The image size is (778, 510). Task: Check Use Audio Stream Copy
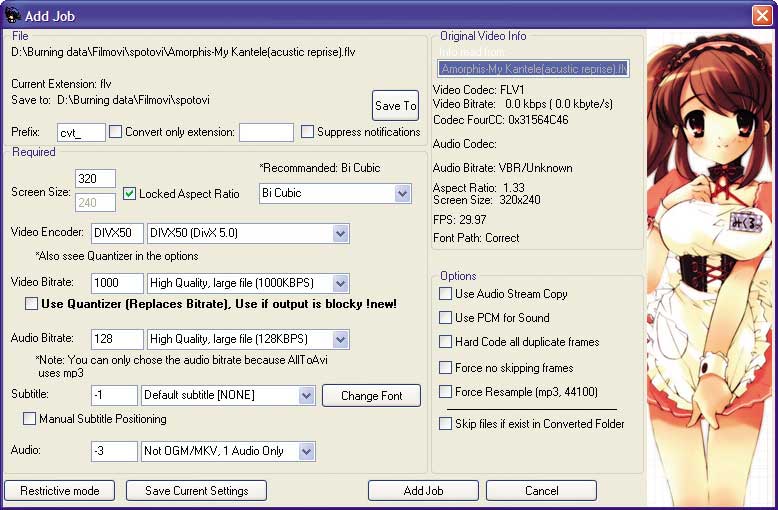point(446,294)
